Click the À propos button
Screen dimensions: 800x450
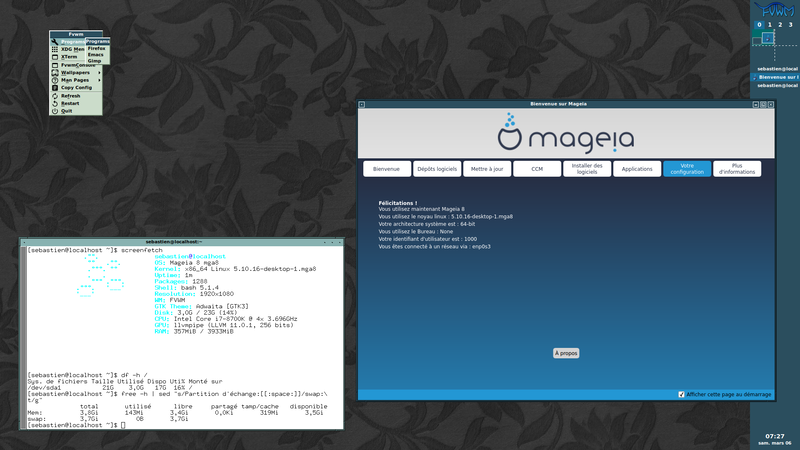[566, 353]
